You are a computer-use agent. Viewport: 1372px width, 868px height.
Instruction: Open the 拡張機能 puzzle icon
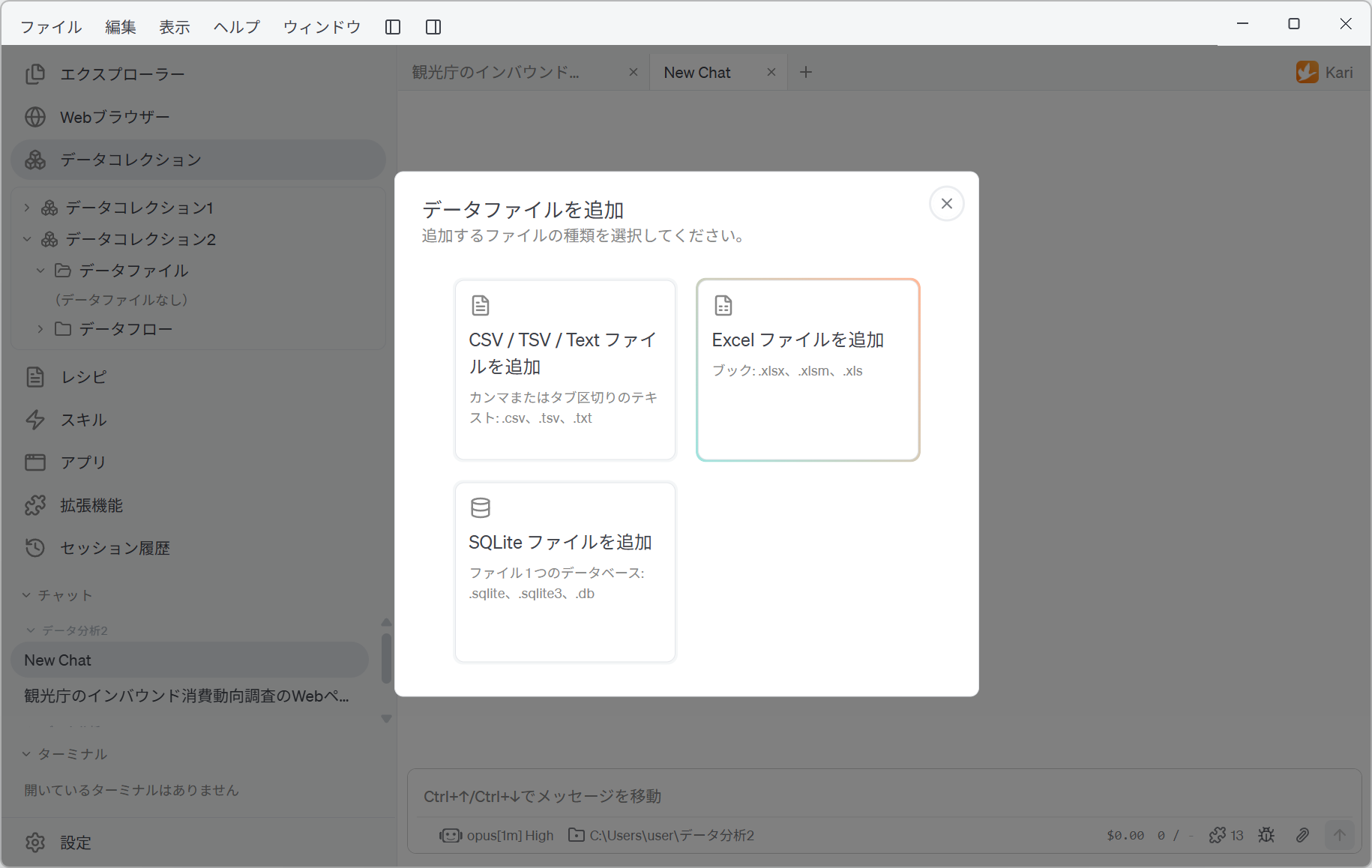[x=35, y=505]
